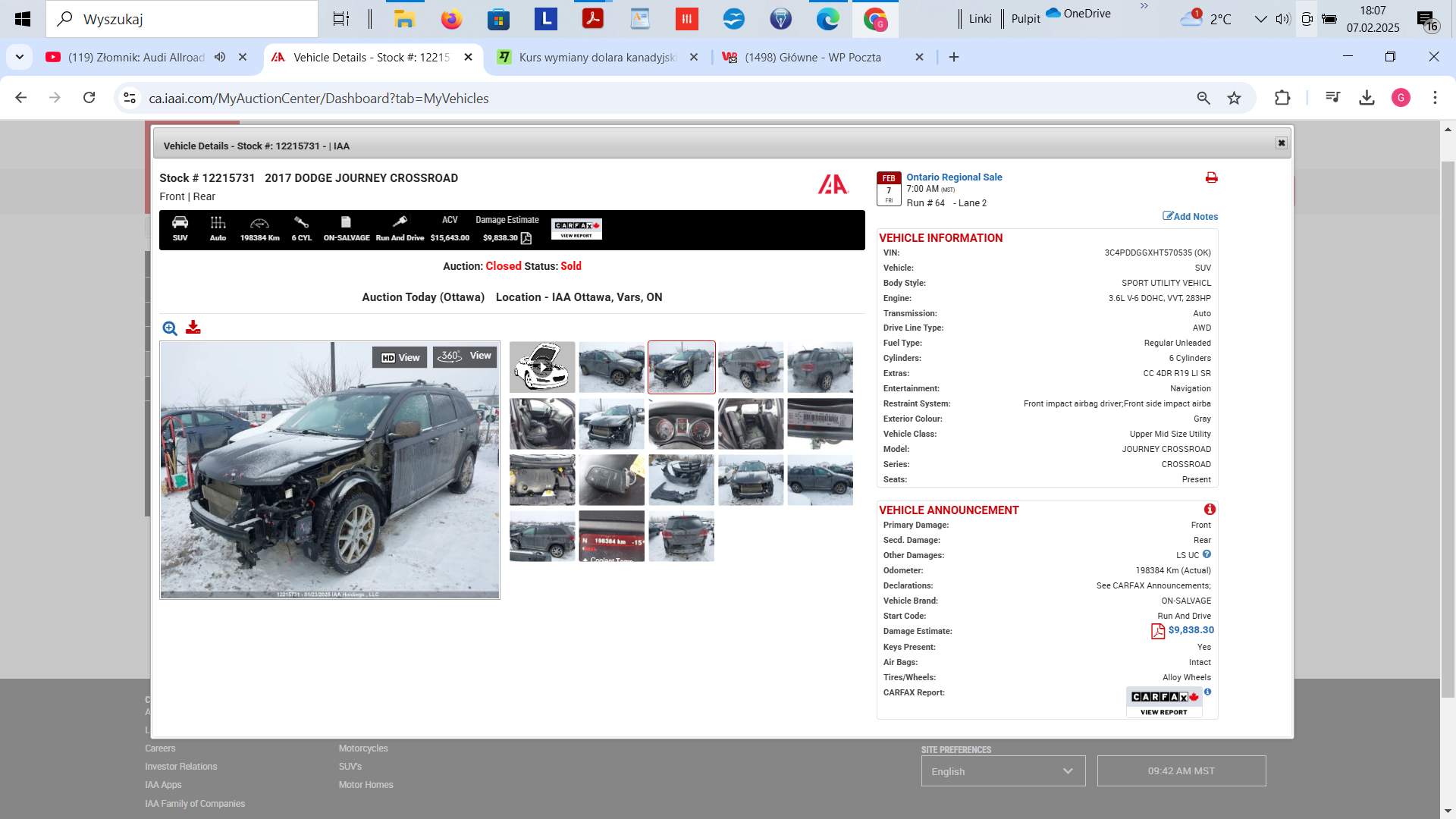Open the English language dropdown
The height and width of the screenshot is (819, 1456).
[1003, 771]
